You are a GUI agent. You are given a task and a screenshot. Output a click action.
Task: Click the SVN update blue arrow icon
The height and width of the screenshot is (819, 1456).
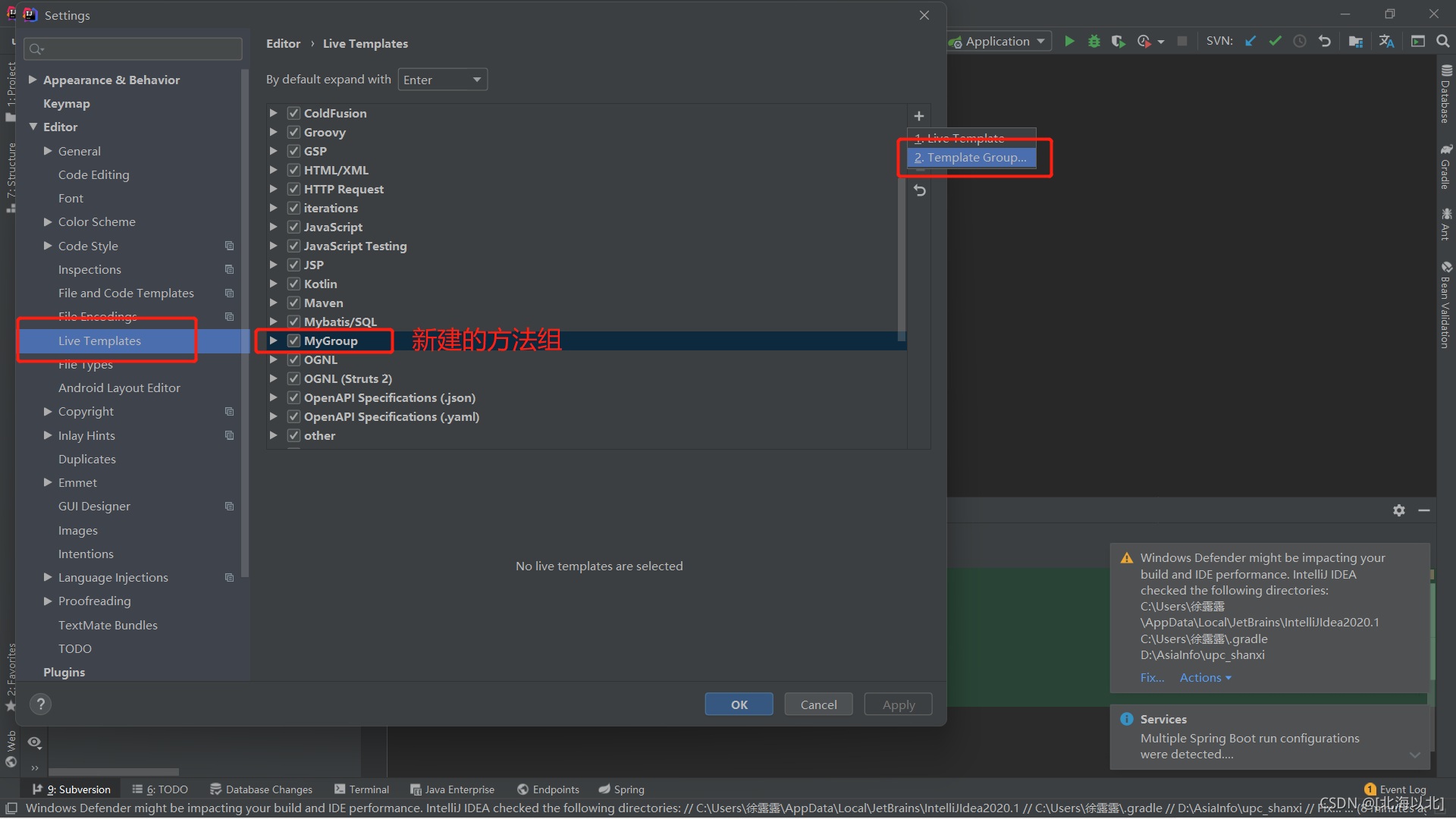(1250, 41)
